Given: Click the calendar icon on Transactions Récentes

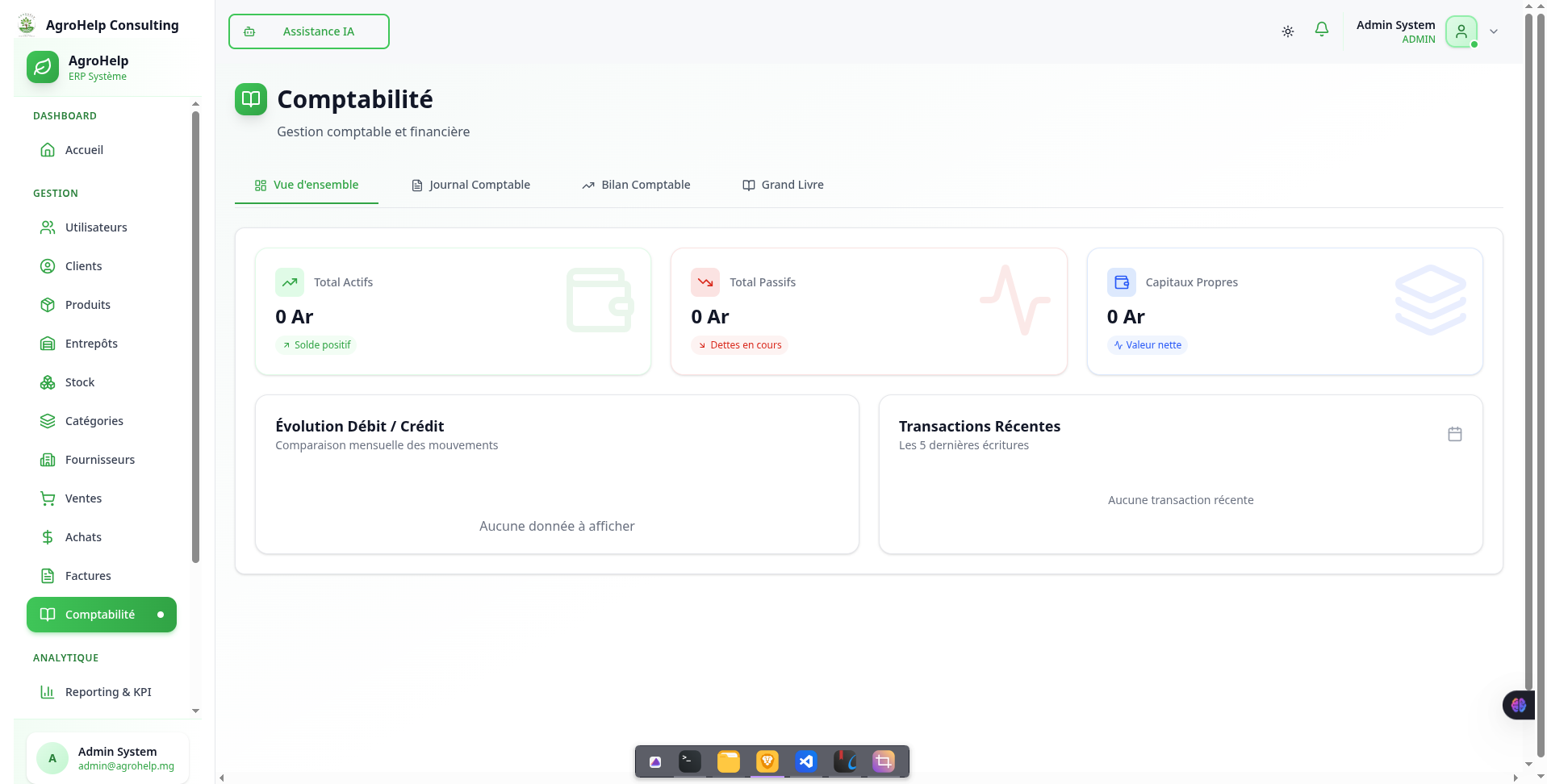Looking at the screenshot, I should point(1454,433).
